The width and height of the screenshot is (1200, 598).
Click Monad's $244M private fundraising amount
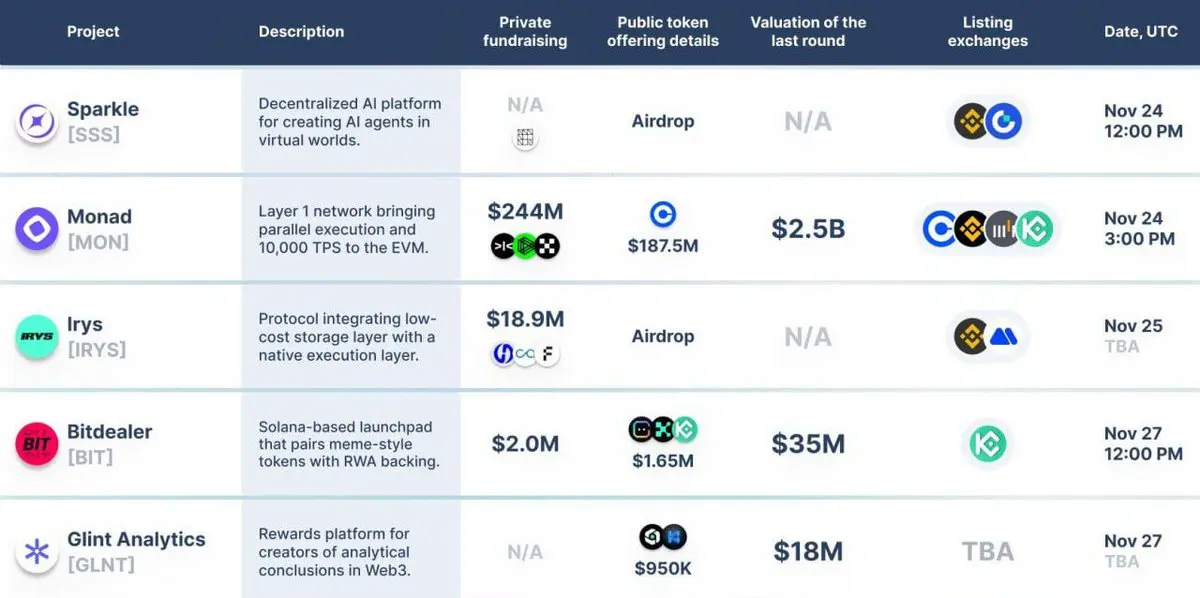[x=525, y=211]
